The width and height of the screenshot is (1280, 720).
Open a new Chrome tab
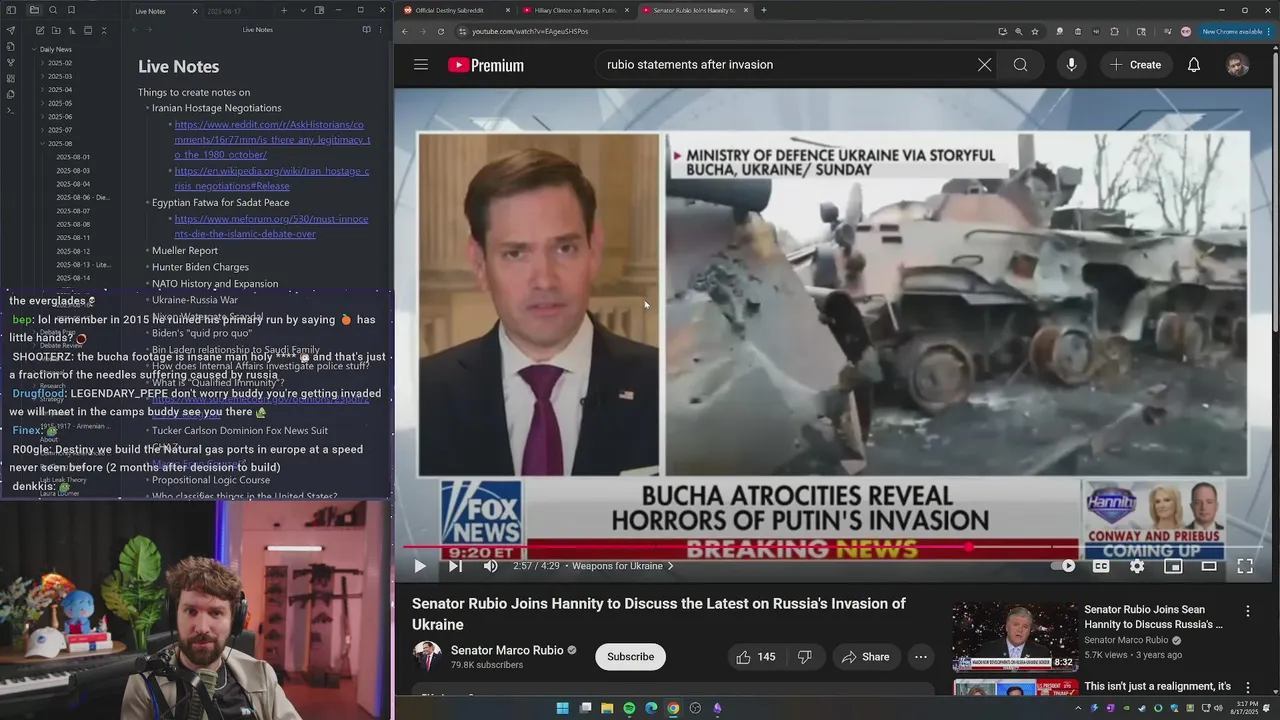(764, 10)
